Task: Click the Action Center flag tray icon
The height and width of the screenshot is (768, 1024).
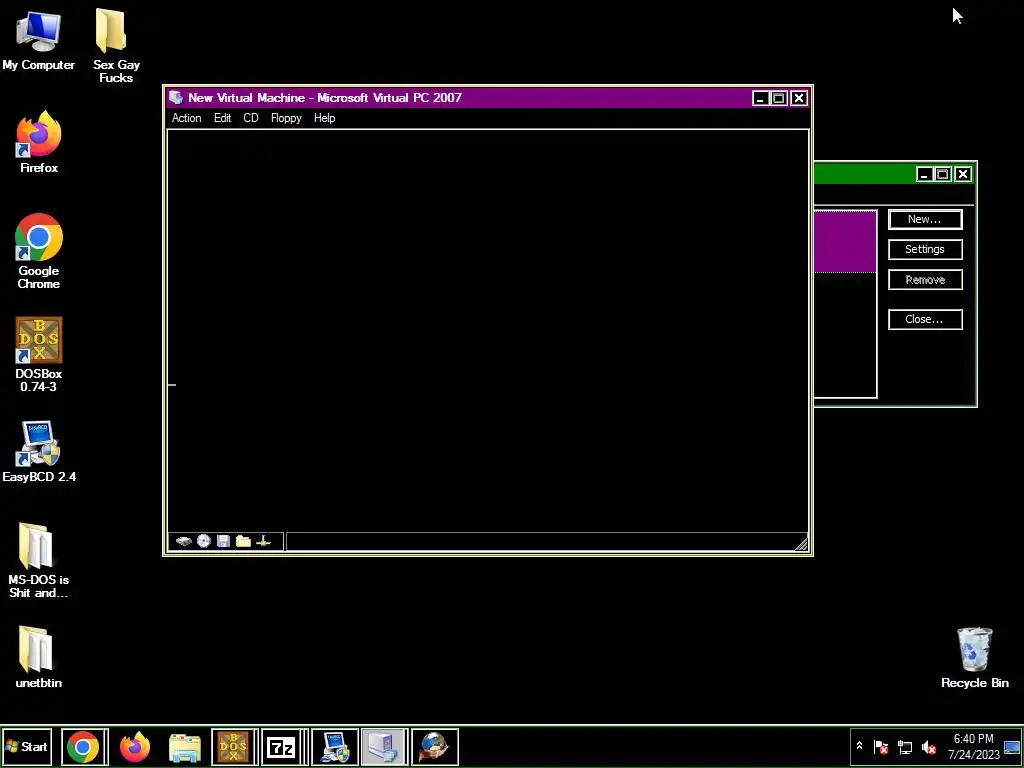Action: tap(881, 746)
